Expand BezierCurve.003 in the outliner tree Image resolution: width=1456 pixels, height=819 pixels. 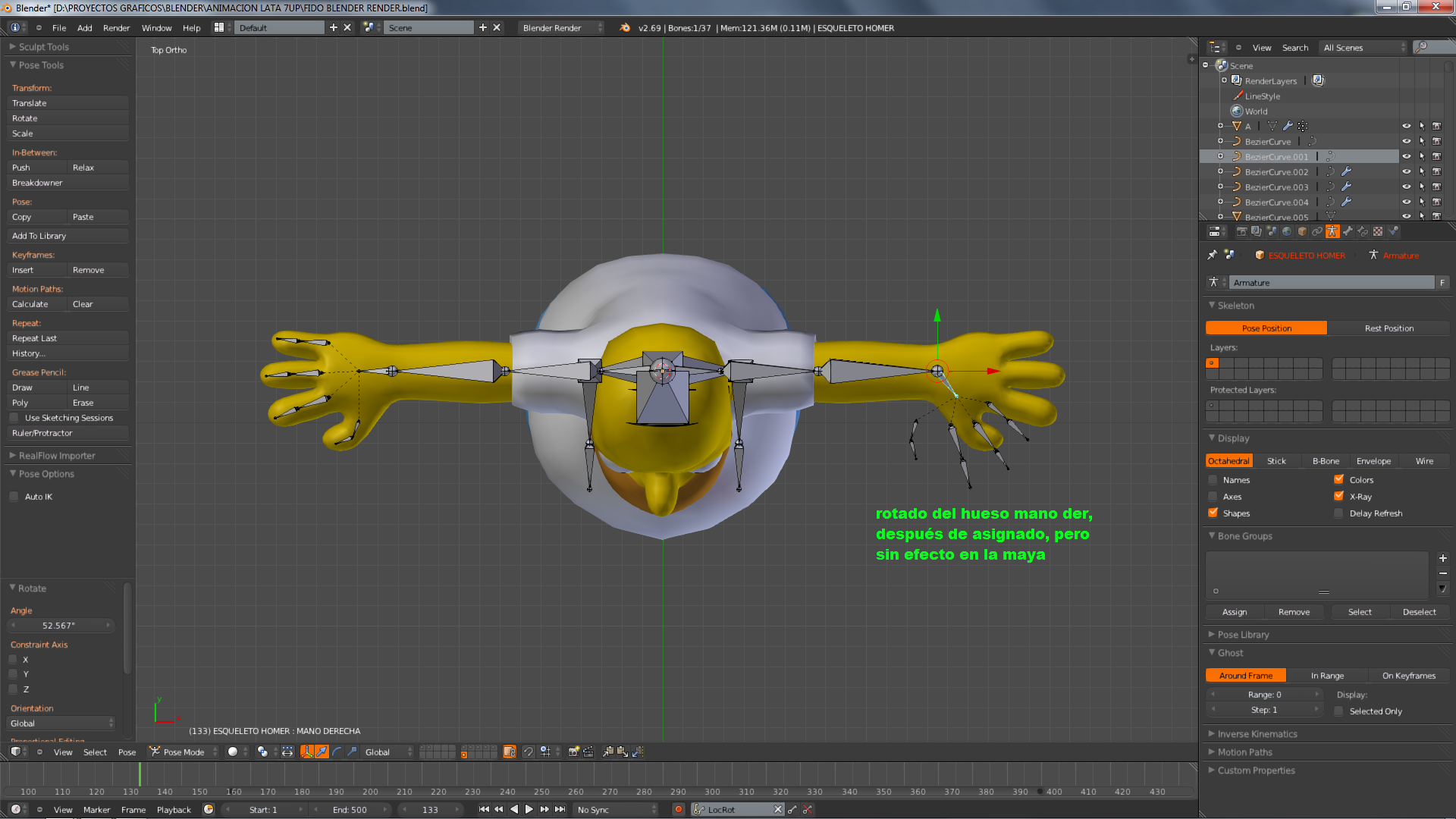coord(1220,187)
